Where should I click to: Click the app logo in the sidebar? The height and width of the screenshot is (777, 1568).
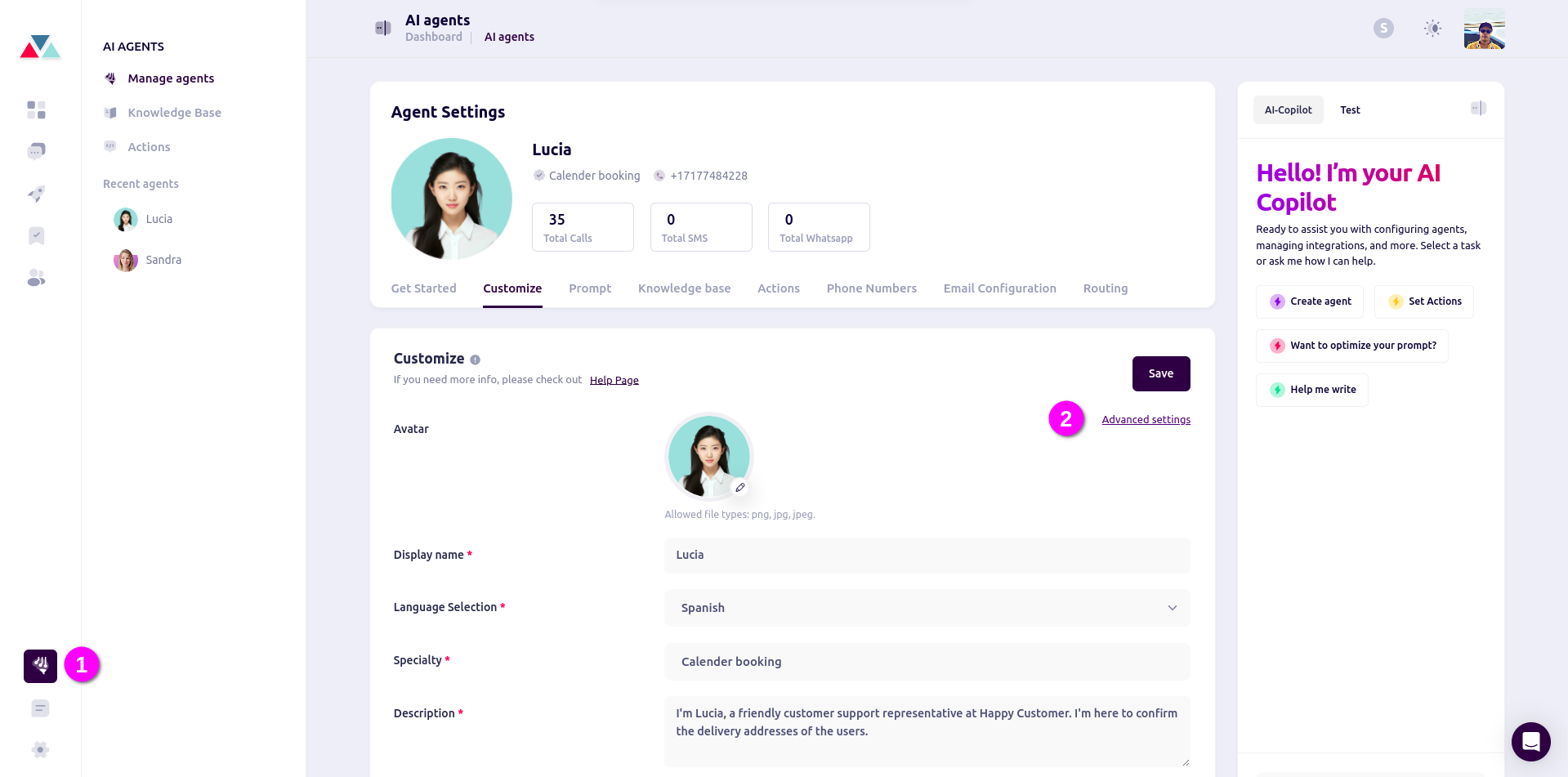(x=40, y=47)
